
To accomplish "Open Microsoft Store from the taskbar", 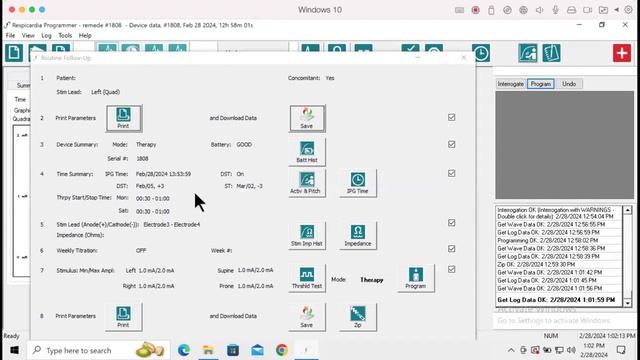I will point(233,350).
